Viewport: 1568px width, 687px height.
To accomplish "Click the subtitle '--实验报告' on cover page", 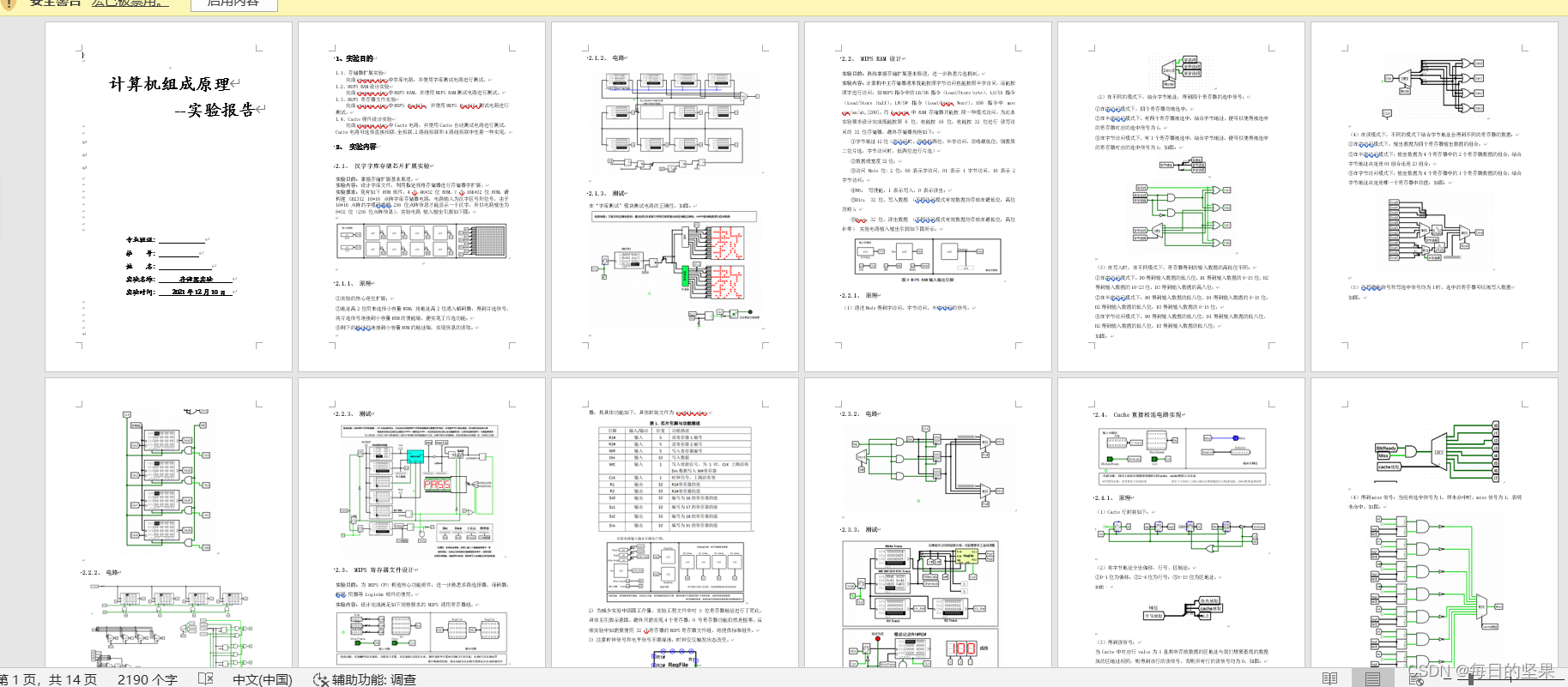I will point(215,110).
